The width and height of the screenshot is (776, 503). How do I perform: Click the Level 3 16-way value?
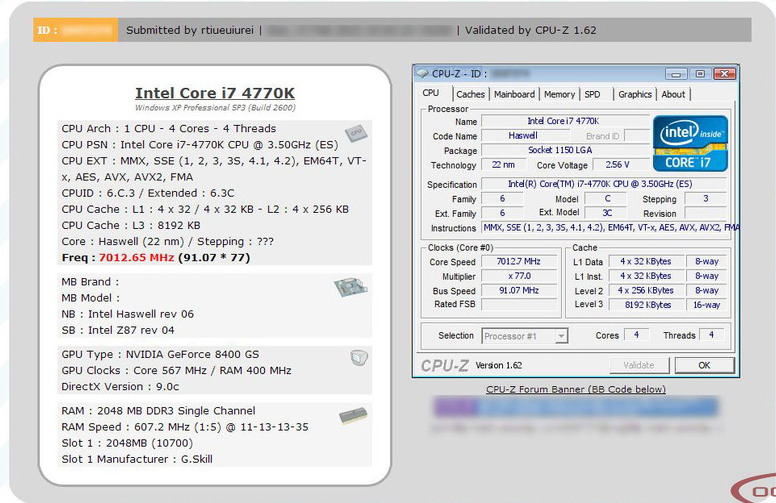(x=706, y=305)
